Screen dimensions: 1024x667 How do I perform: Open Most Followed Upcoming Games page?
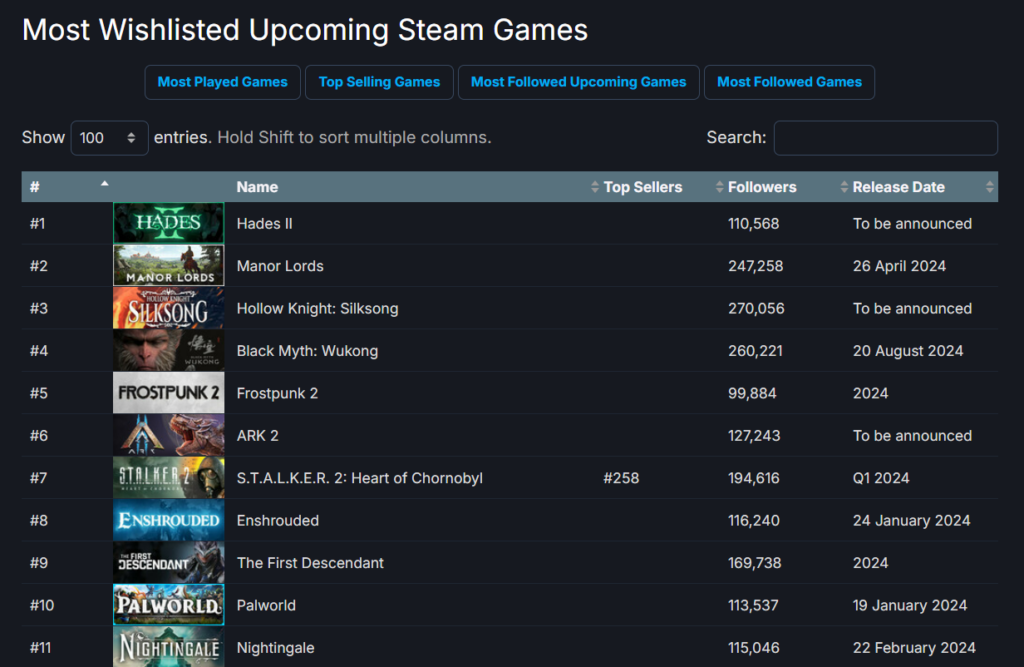[578, 82]
